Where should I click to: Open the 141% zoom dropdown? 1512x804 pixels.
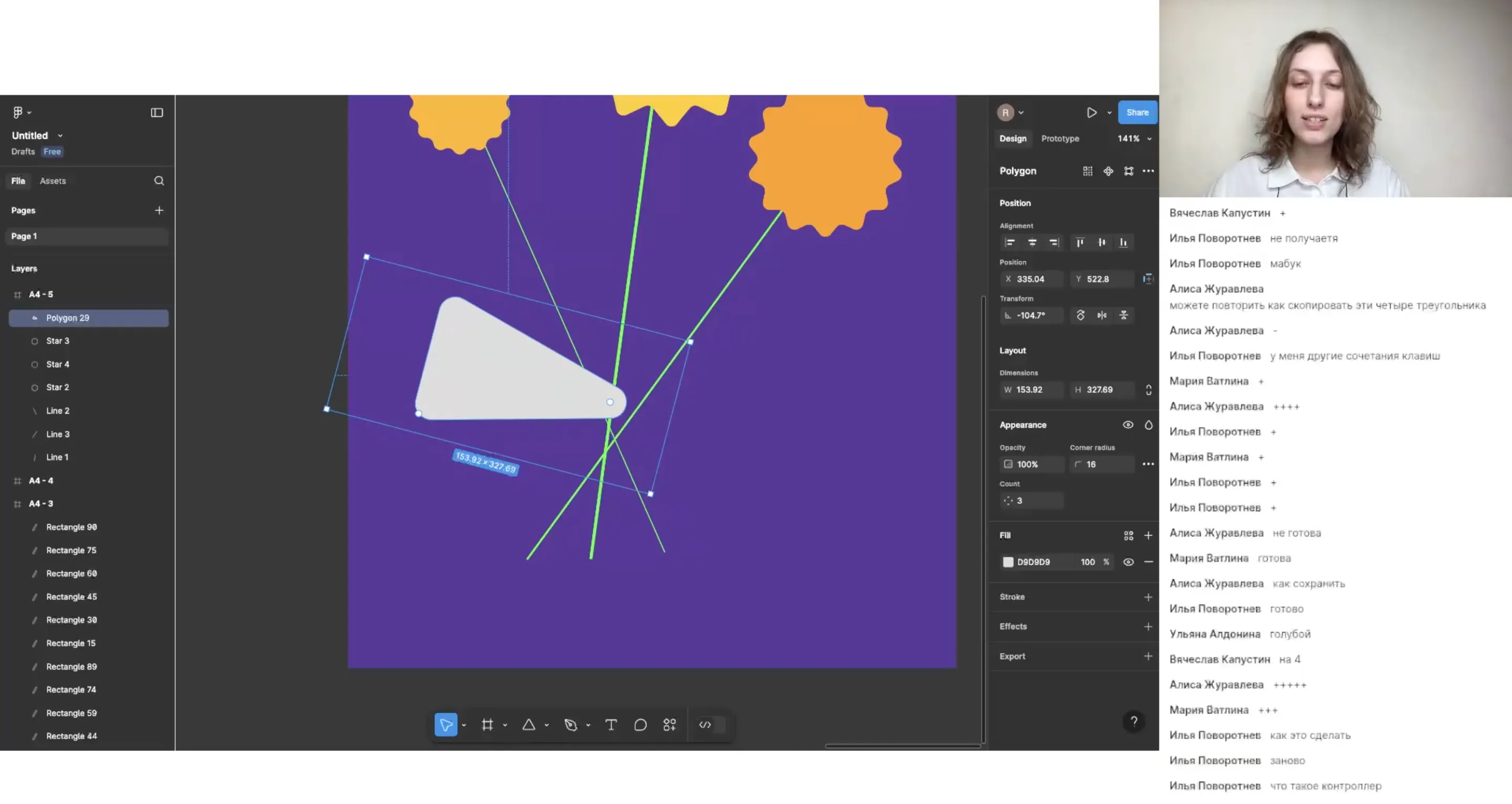(1134, 139)
